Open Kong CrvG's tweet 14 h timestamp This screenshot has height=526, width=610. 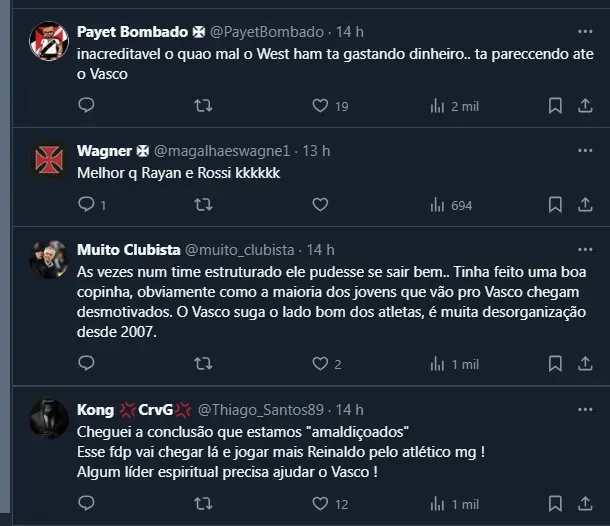(350, 409)
